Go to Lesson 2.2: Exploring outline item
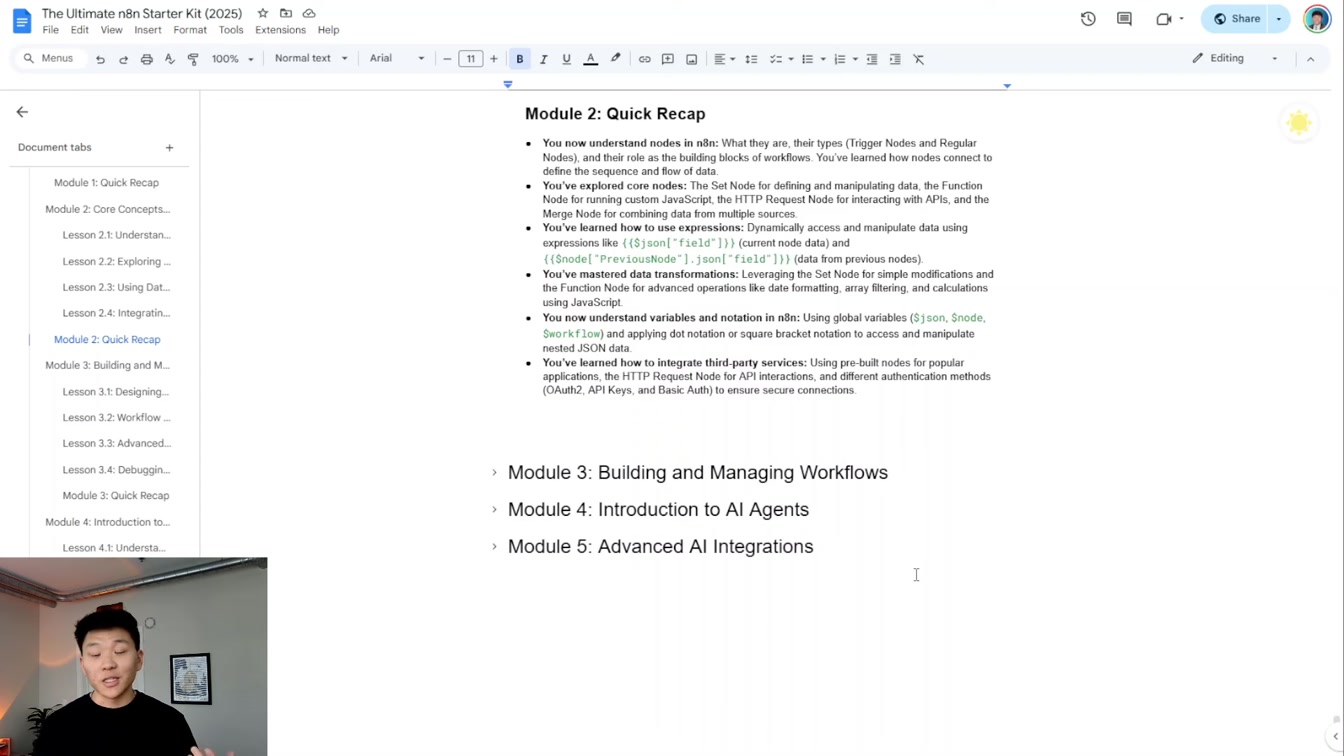The height and width of the screenshot is (756, 1344). (116, 261)
